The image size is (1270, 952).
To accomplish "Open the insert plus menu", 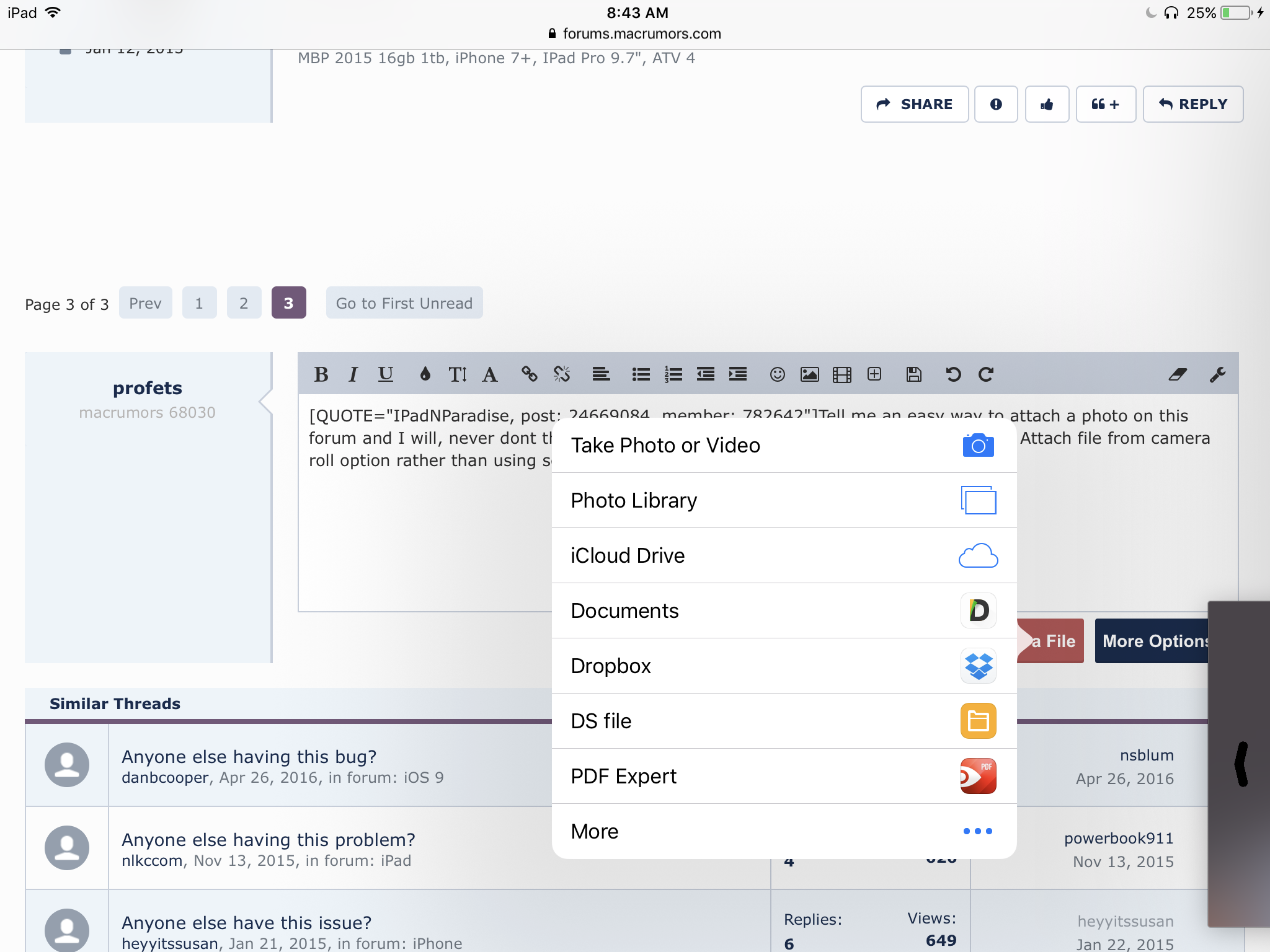I will [874, 374].
